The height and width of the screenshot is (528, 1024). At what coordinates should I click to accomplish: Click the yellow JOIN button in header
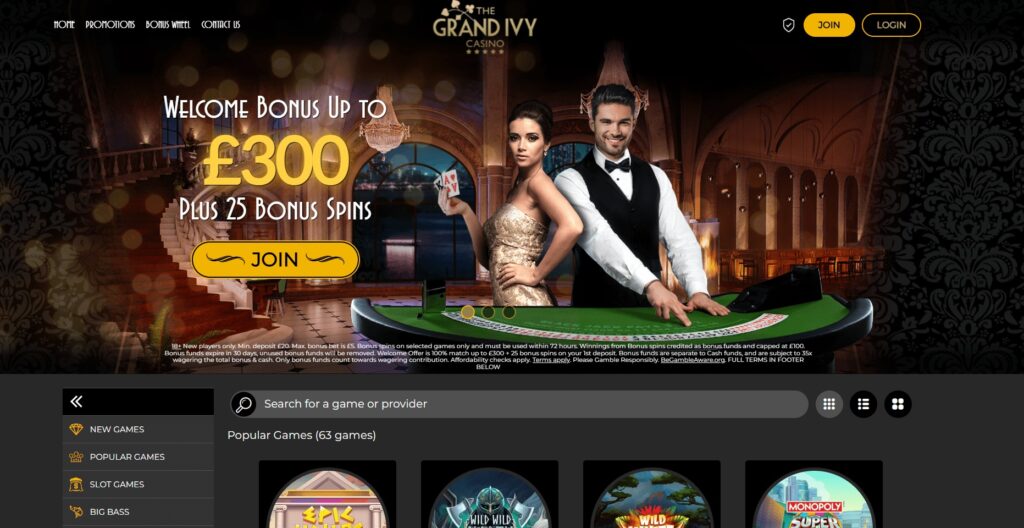(829, 25)
